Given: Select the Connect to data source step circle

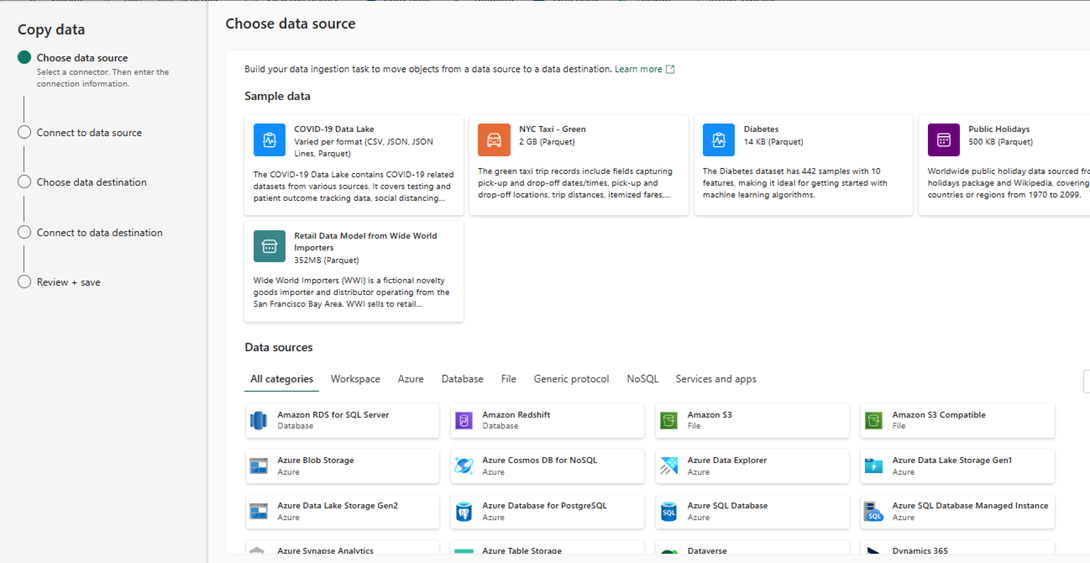Looking at the screenshot, I should 24,133.
